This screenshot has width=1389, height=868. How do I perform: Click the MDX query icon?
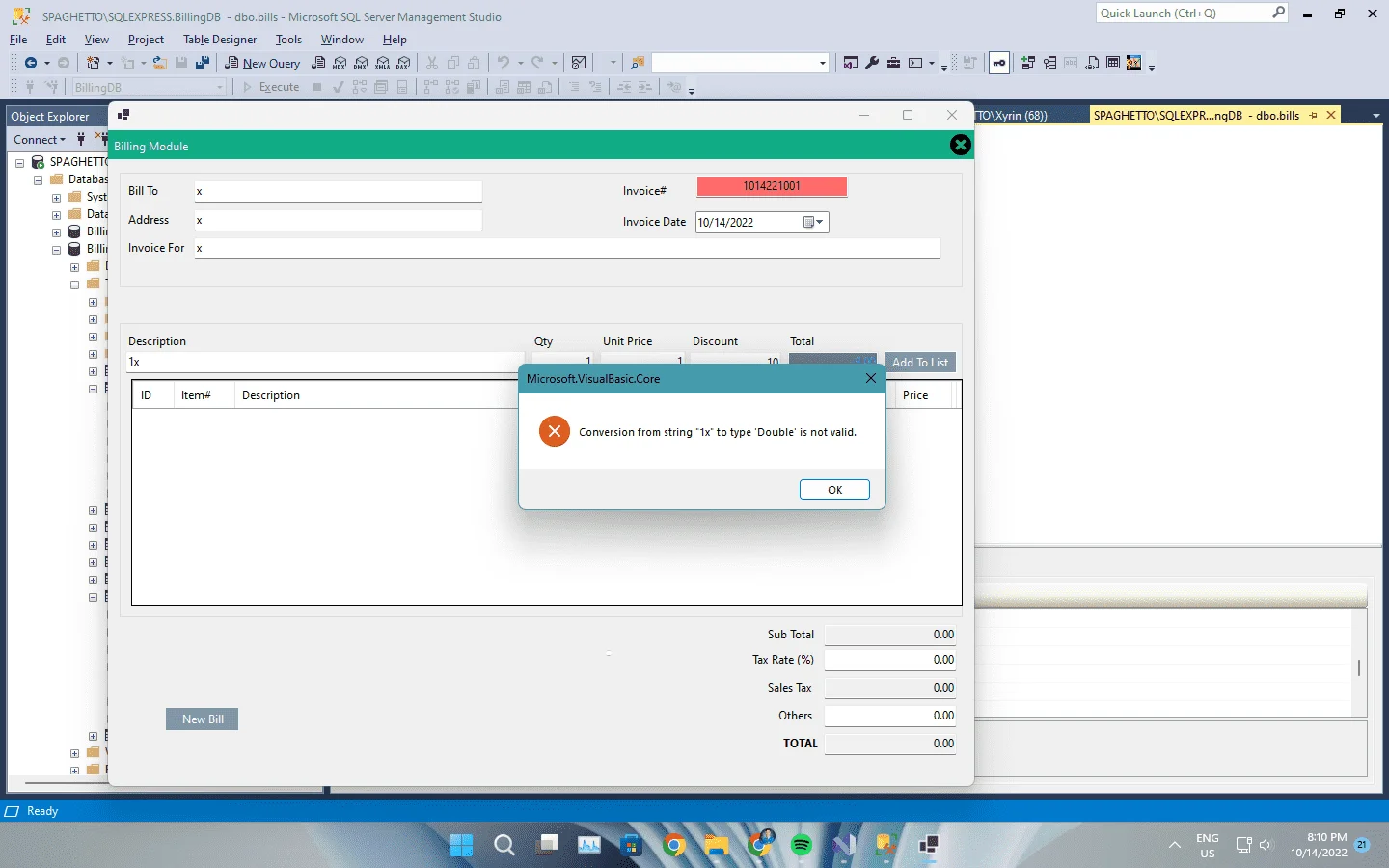point(340,63)
